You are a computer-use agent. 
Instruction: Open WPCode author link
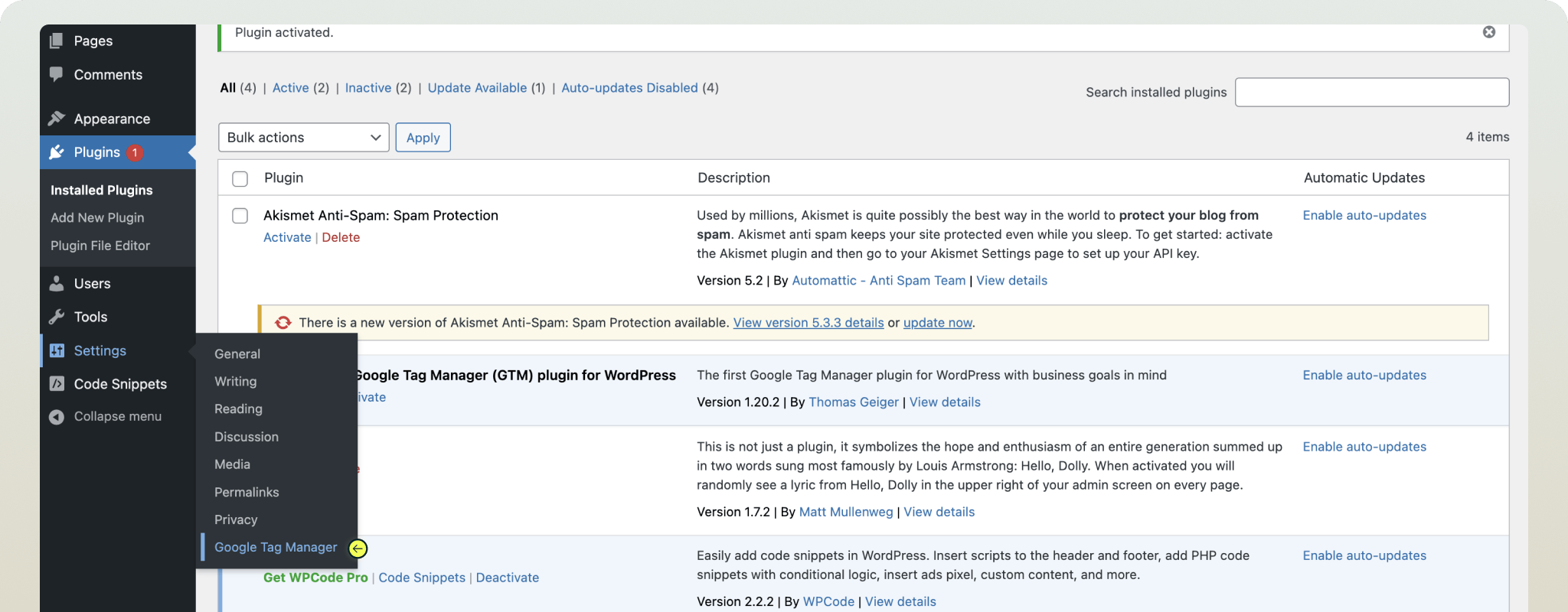click(828, 602)
